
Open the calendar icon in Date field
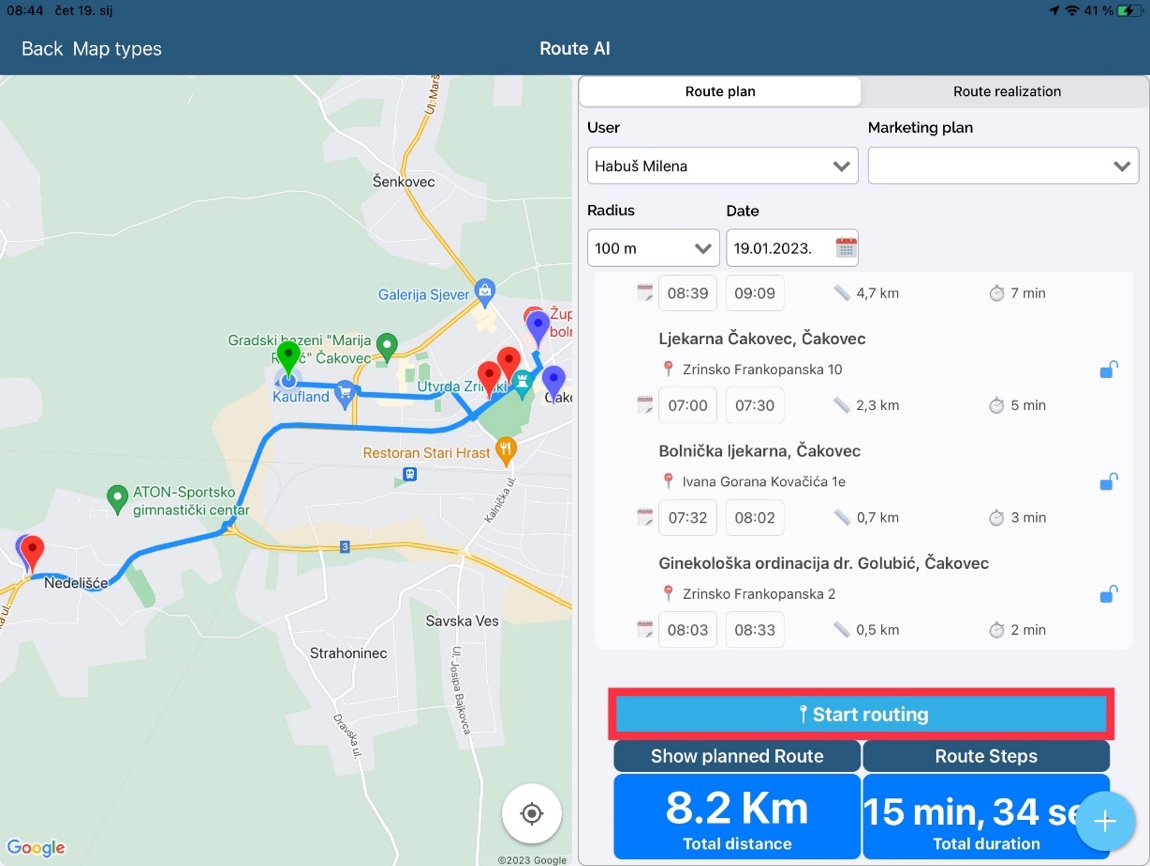click(x=846, y=248)
